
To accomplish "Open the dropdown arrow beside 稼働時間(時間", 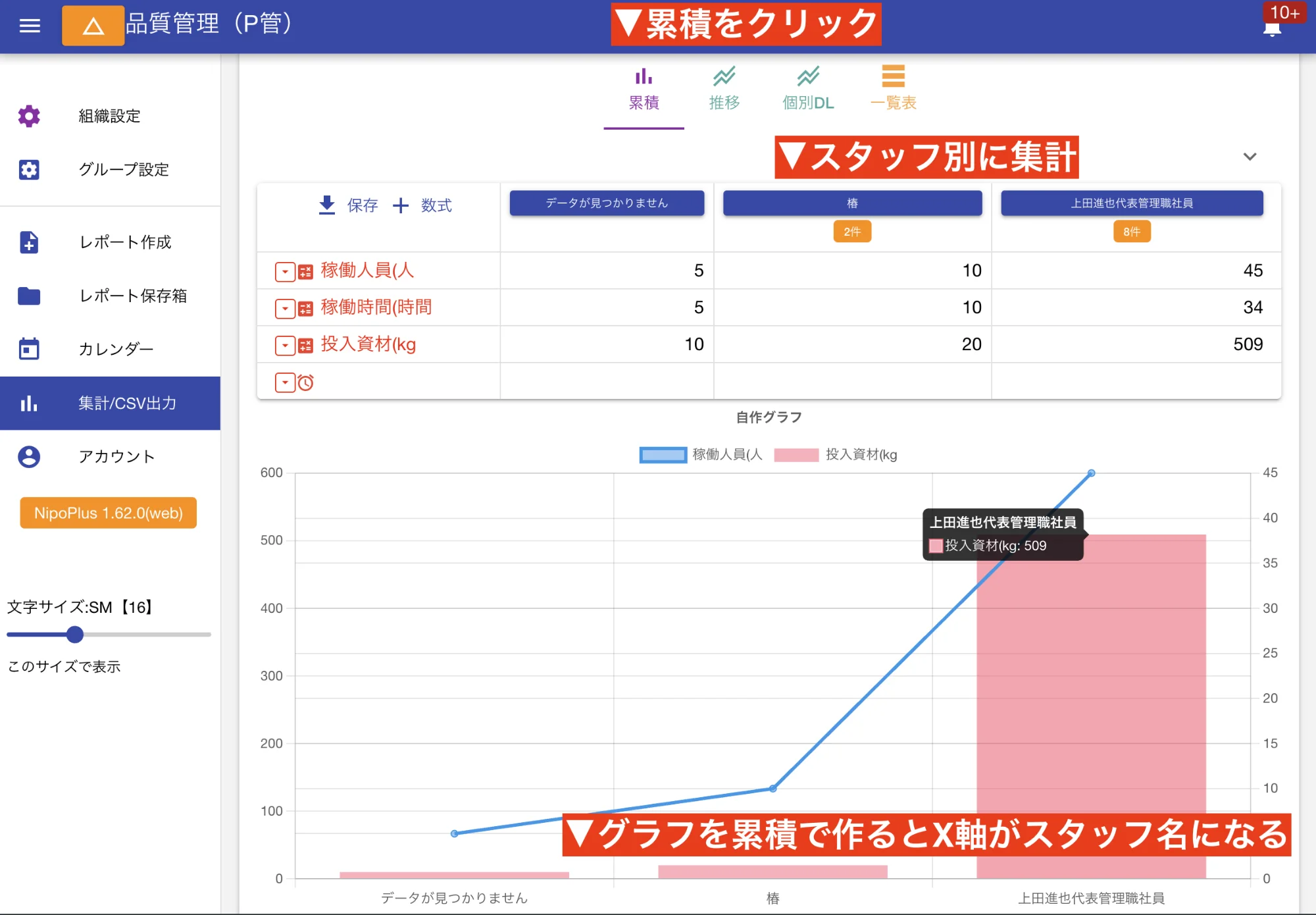I will 285,307.
